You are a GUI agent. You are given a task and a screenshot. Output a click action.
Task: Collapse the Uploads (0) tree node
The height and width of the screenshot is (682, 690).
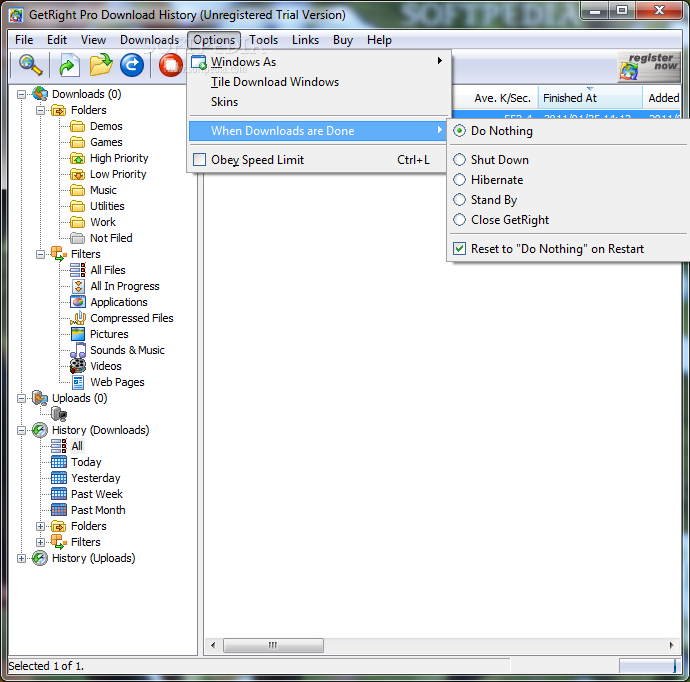point(21,398)
